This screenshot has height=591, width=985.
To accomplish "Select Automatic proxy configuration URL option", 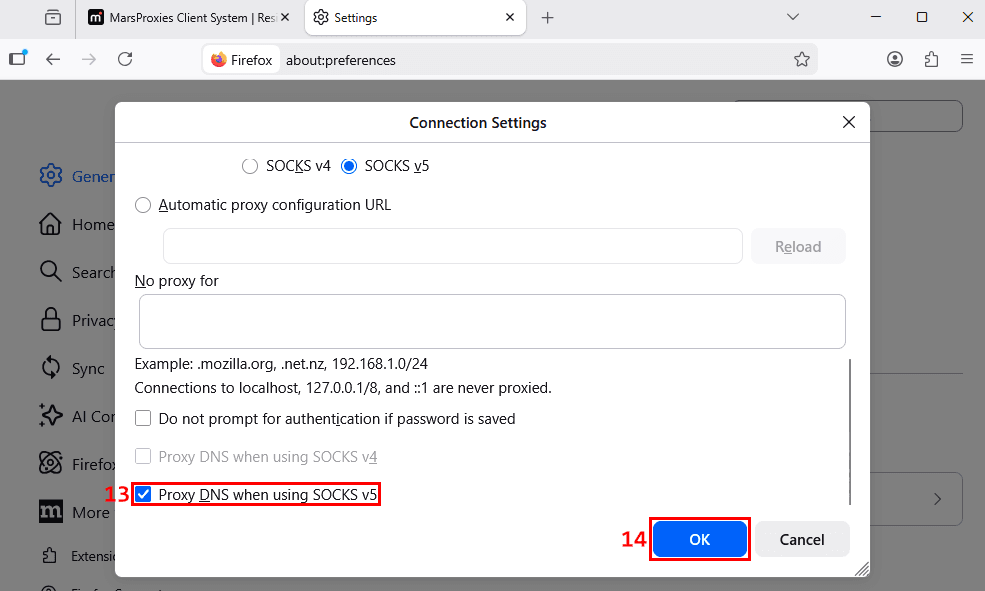I will 143,205.
